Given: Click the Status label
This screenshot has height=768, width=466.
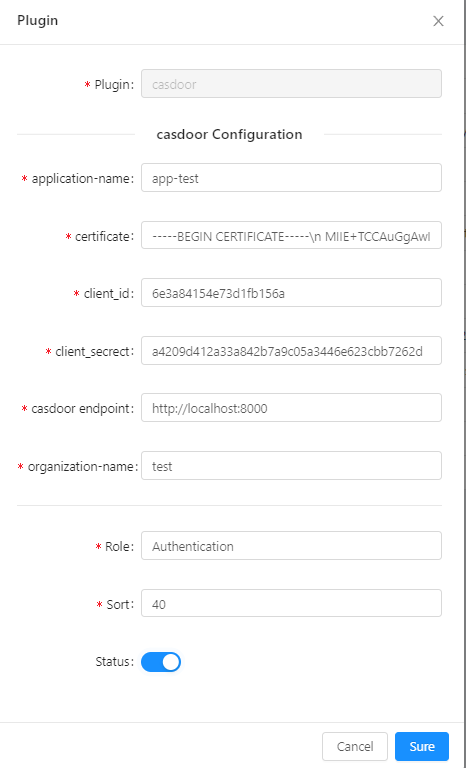Looking at the screenshot, I should click(x=114, y=662).
